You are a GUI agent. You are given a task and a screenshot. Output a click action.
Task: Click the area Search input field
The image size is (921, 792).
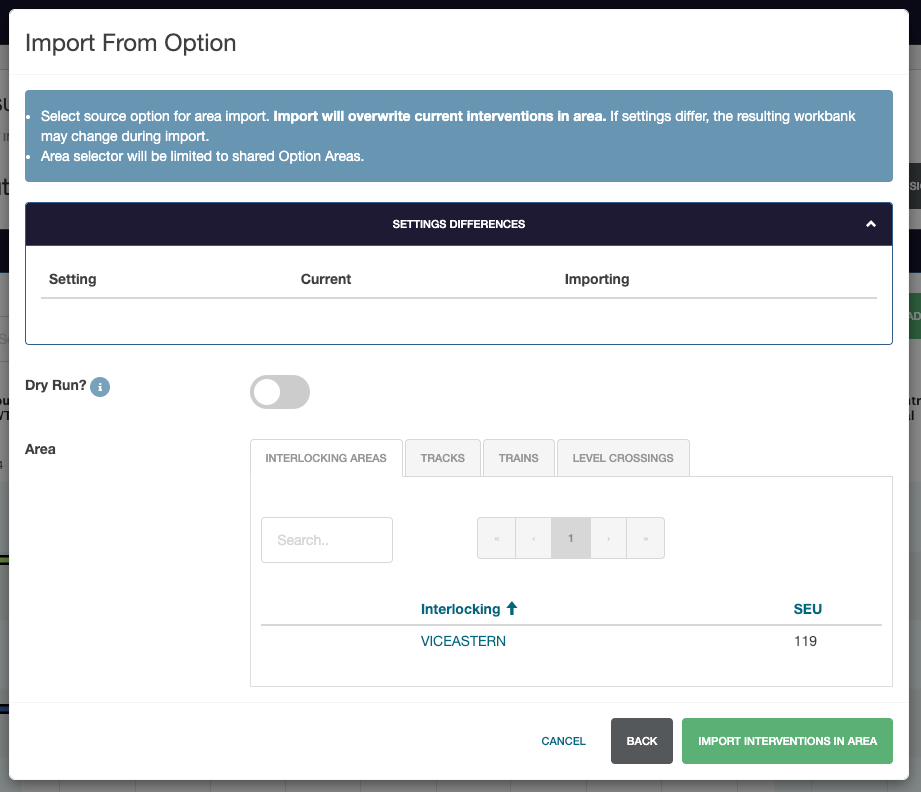click(327, 540)
